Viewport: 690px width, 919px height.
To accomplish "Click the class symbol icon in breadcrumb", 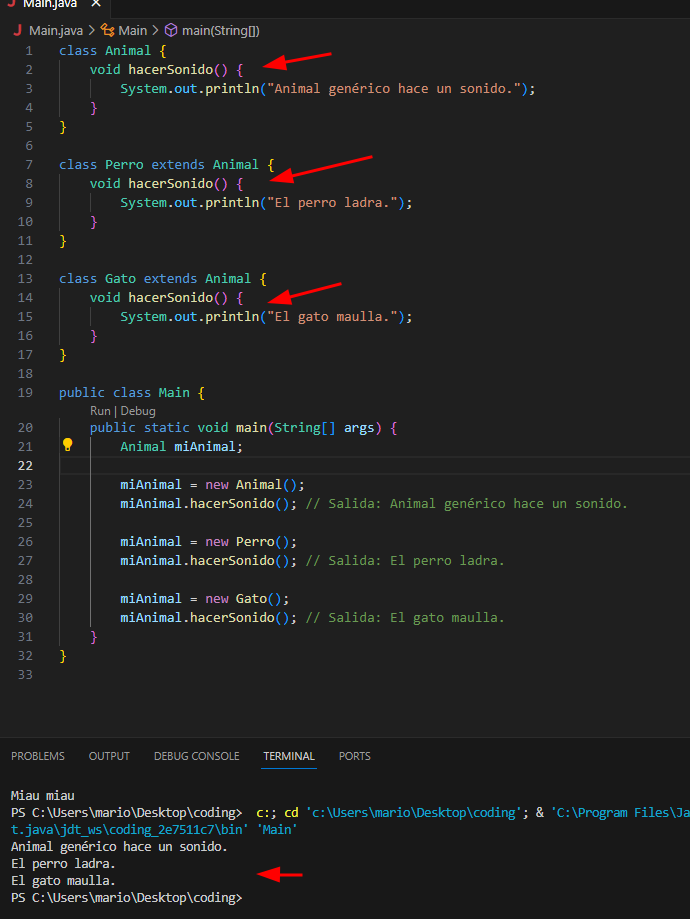I will [x=107, y=30].
